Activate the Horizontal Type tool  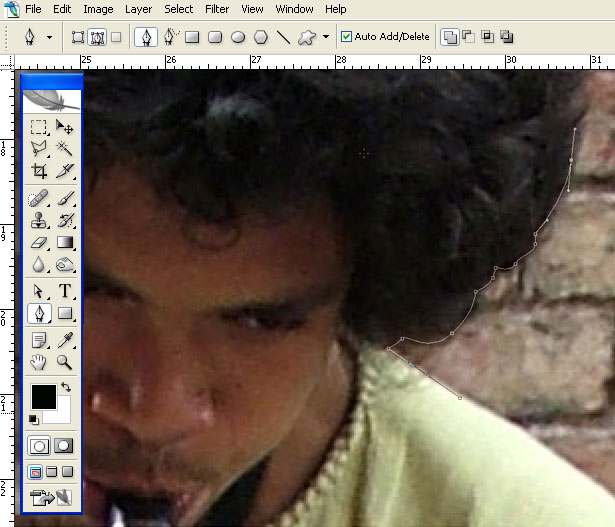pyautogui.click(x=64, y=291)
